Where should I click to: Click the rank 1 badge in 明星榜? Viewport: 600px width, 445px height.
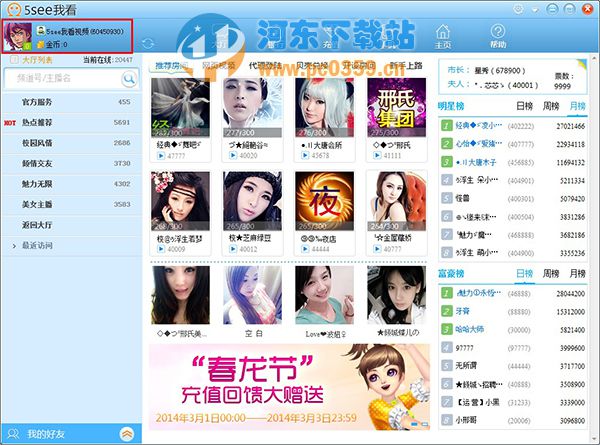[x=447, y=126]
